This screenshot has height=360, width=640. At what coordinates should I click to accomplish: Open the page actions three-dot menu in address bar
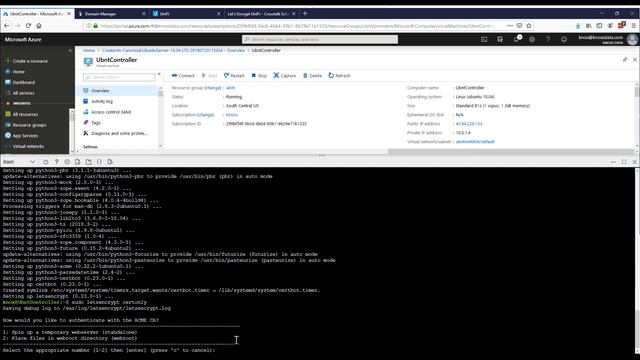click(x=510, y=25)
